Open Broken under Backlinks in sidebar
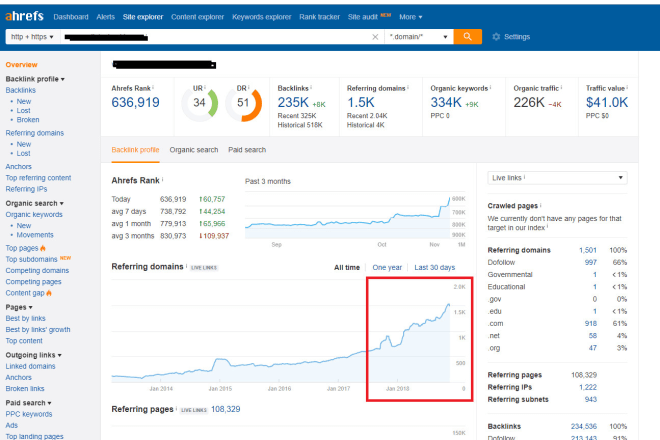660x440 pixels. point(28,120)
